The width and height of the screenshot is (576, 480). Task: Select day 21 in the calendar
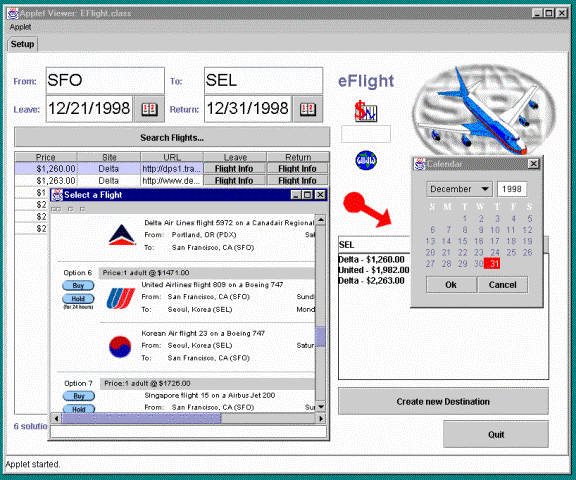[x=446, y=252]
